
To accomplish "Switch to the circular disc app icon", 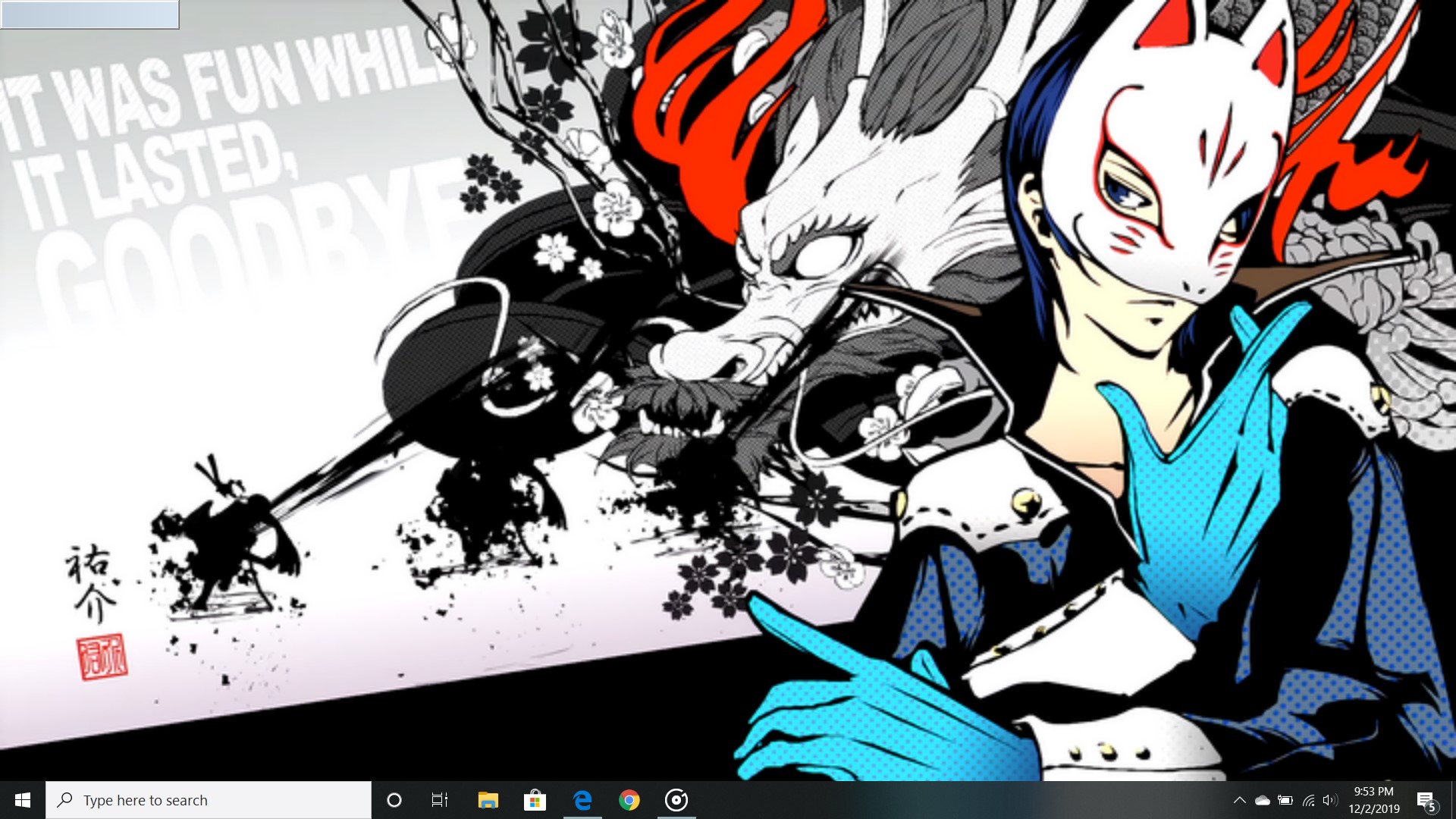I will [676, 800].
